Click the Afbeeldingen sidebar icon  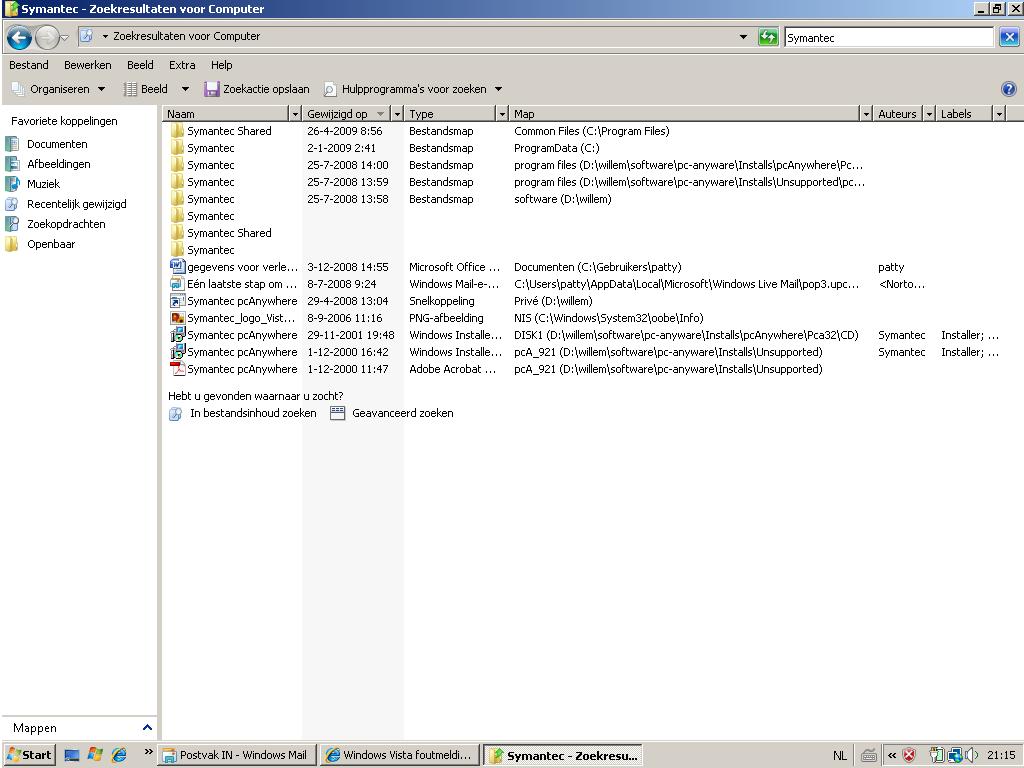(12, 164)
